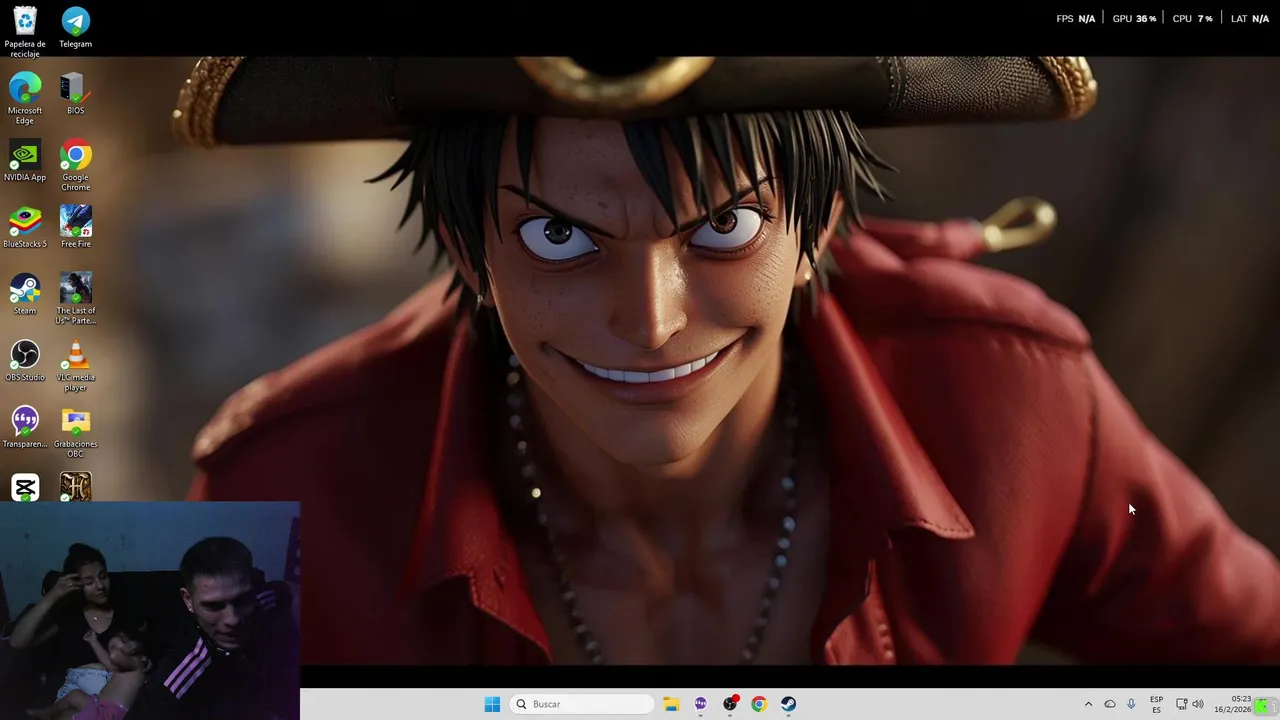Viewport: 1280px width, 720px height.
Task: Click the volume speaker tray icon
Action: pyautogui.click(x=1198, y=704)
